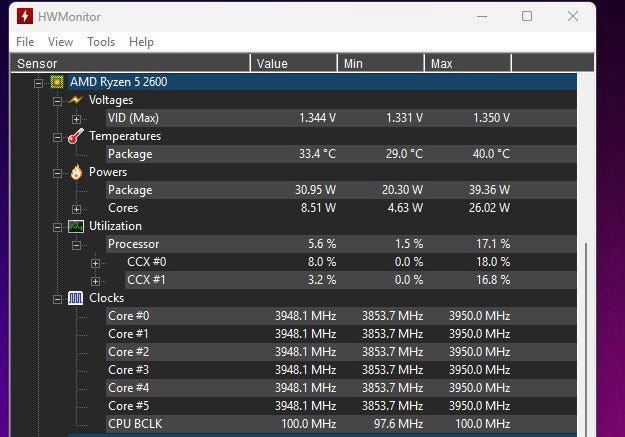Click the AMD Ryzen 5 2600 CPU chip icon
Viewport: 625px width, 437px height.
(x=57, y=82)
